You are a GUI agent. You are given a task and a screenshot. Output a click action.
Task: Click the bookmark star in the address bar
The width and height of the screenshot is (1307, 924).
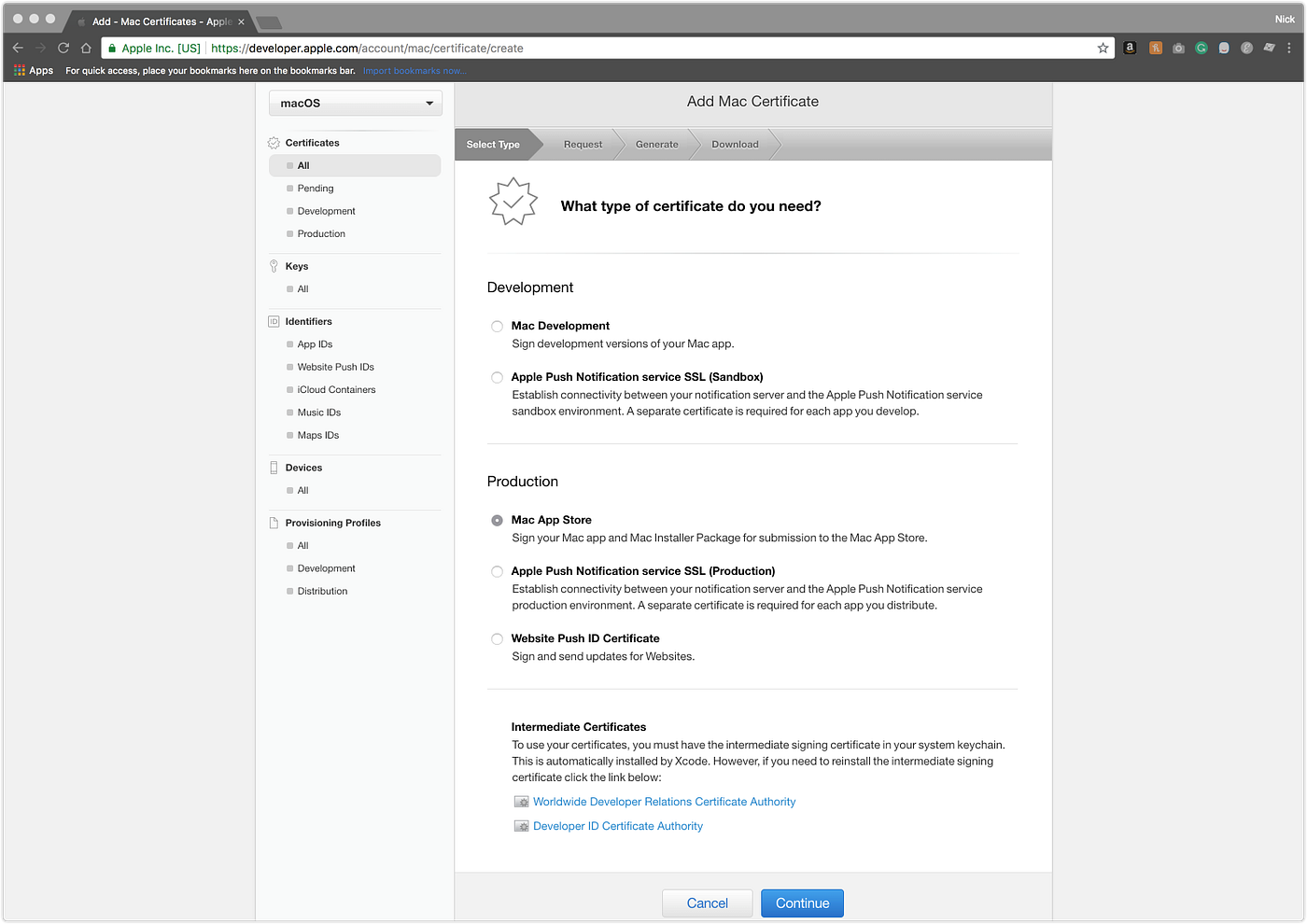point(1103,48)
